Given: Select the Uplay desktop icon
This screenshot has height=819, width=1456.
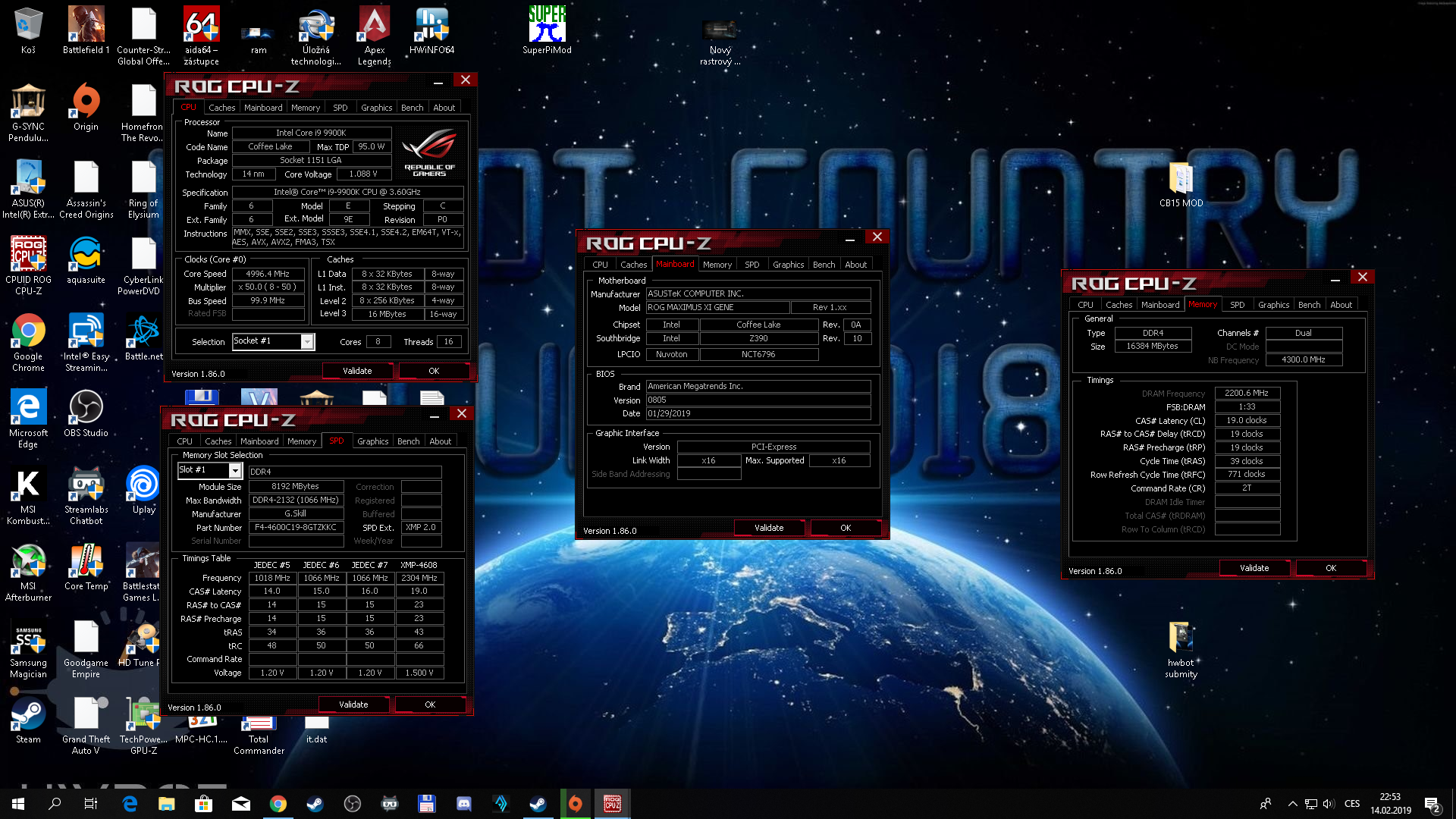Looking at the screenshot, I should [143, 490].
